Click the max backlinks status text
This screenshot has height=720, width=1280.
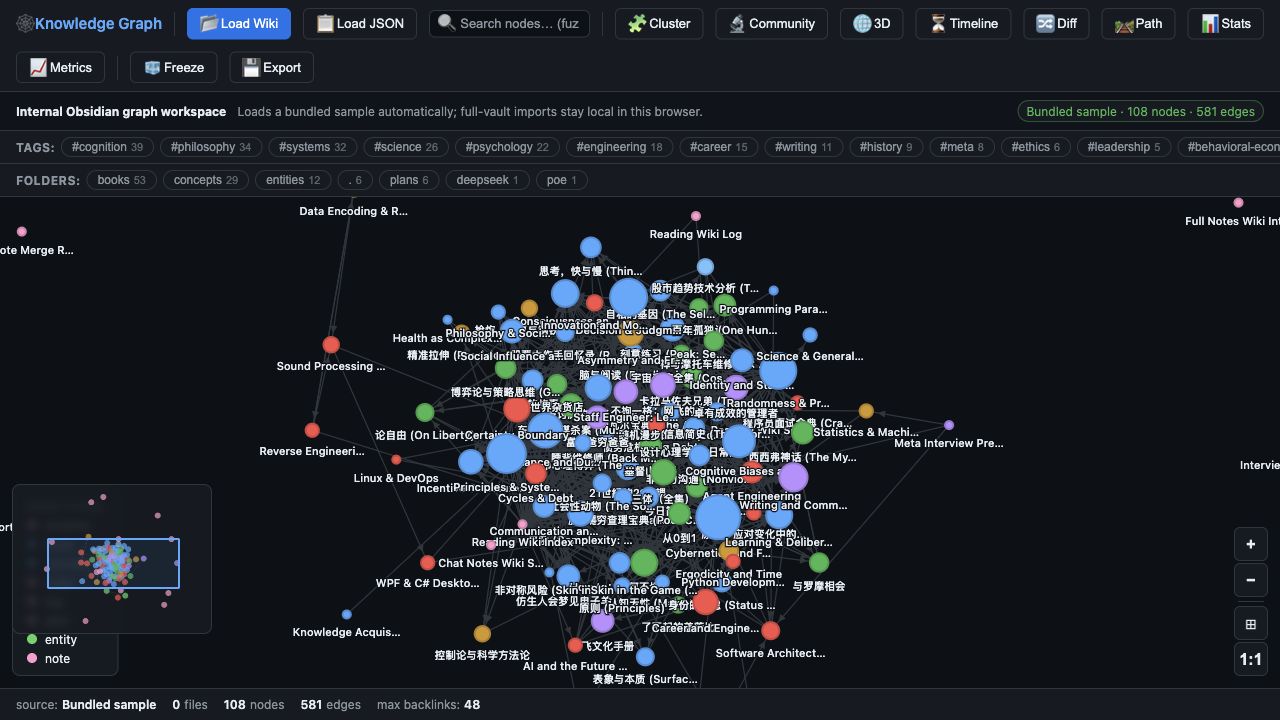coord(428,704)
